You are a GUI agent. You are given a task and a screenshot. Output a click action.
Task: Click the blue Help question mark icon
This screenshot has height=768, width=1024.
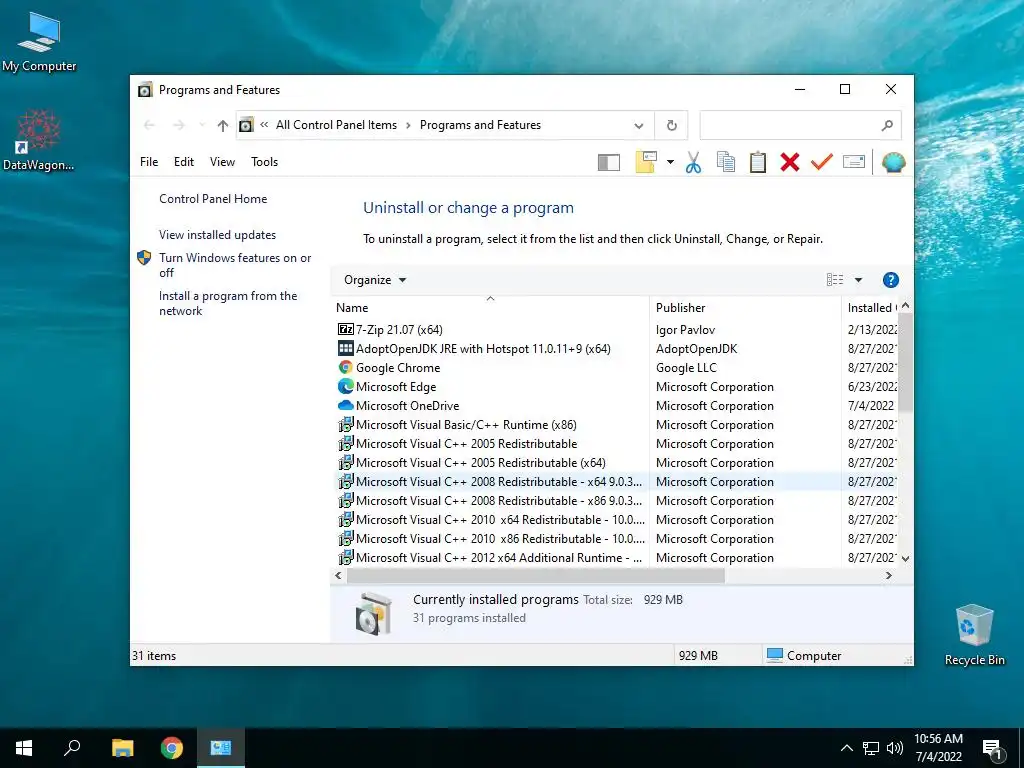tap(890, 280)
